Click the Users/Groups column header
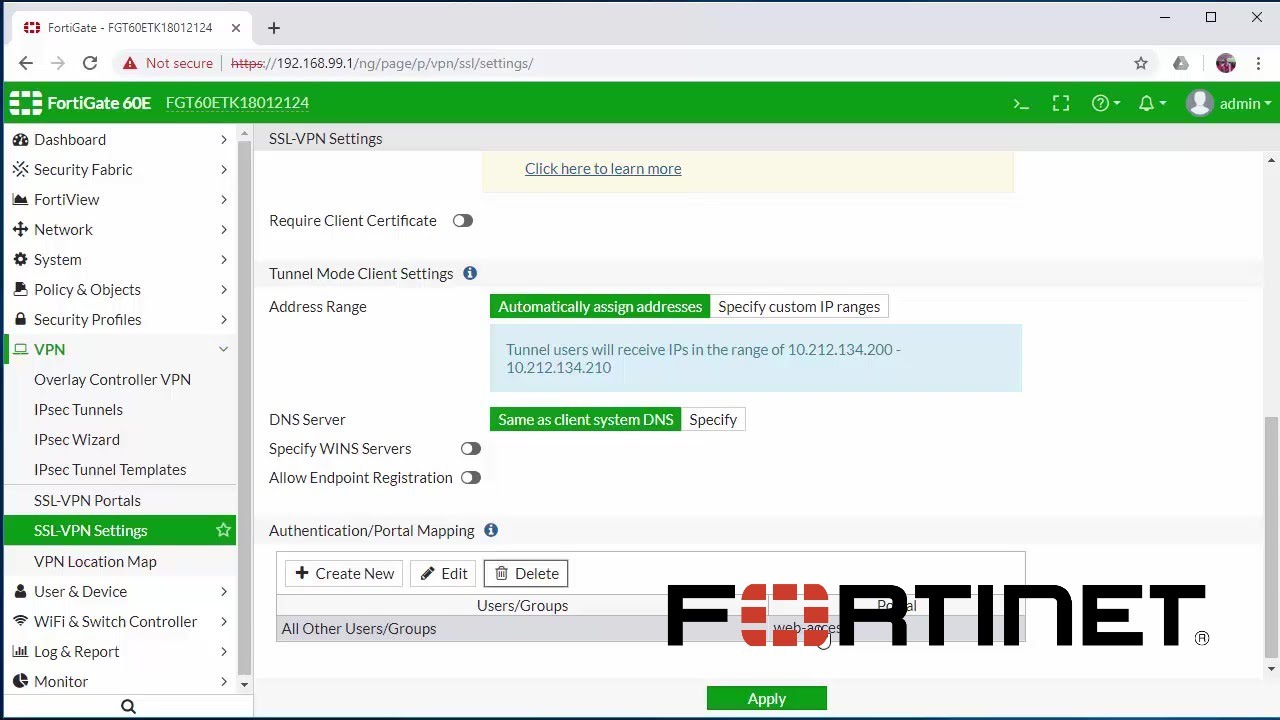 (x=522, y=606)
